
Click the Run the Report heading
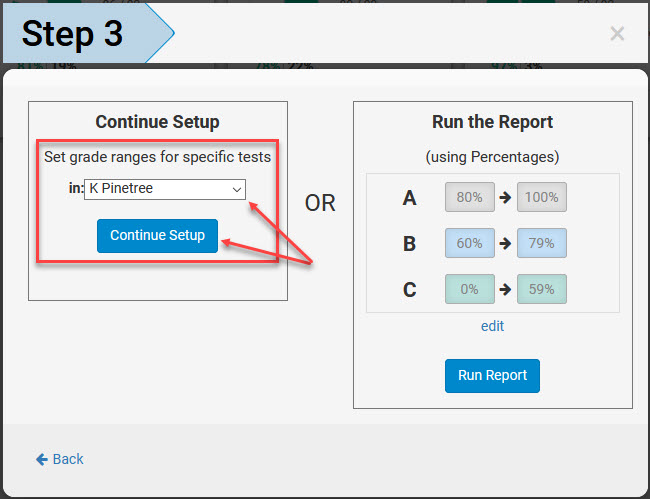492,122
